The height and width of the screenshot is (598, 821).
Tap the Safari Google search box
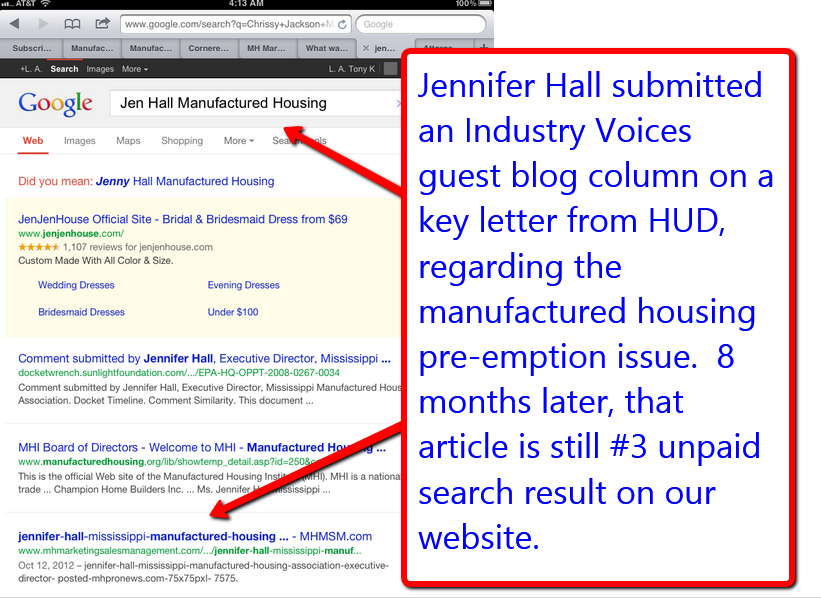tap(420, 24)
